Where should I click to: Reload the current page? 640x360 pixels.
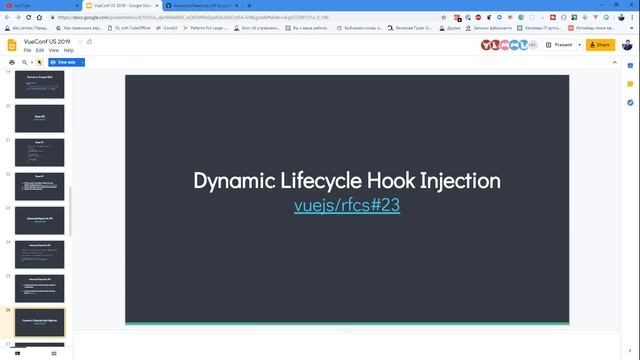29,17
